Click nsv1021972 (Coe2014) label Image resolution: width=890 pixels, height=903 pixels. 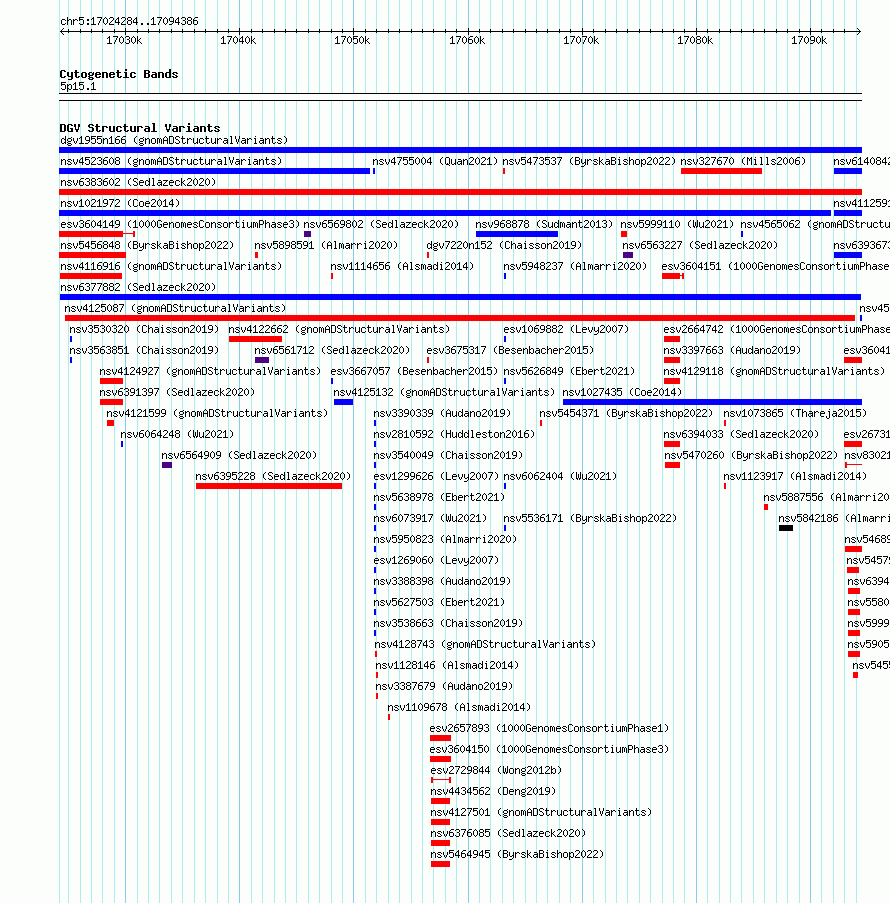pos(120,203)
